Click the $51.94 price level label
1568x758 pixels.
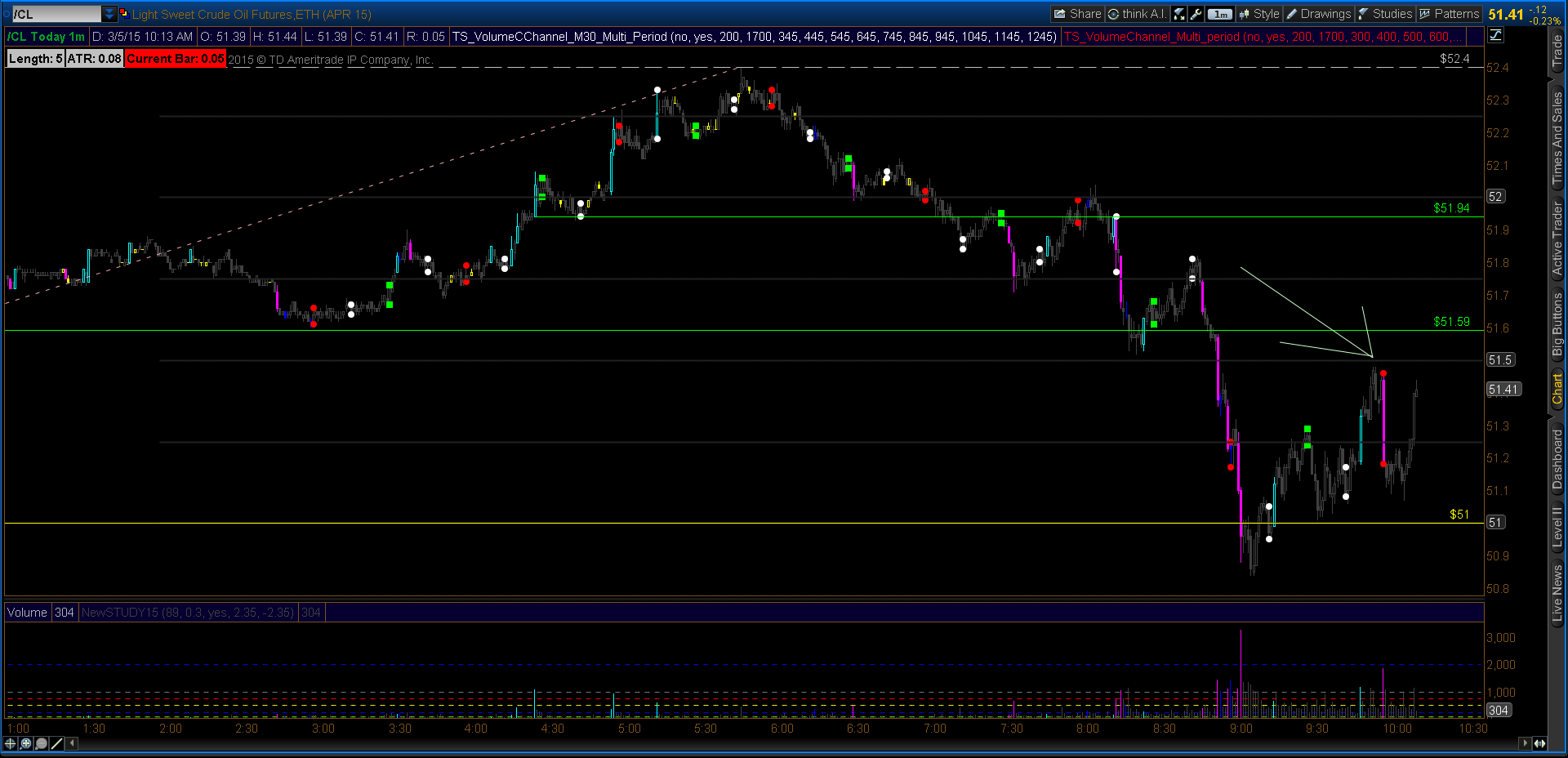[1451, 208]
